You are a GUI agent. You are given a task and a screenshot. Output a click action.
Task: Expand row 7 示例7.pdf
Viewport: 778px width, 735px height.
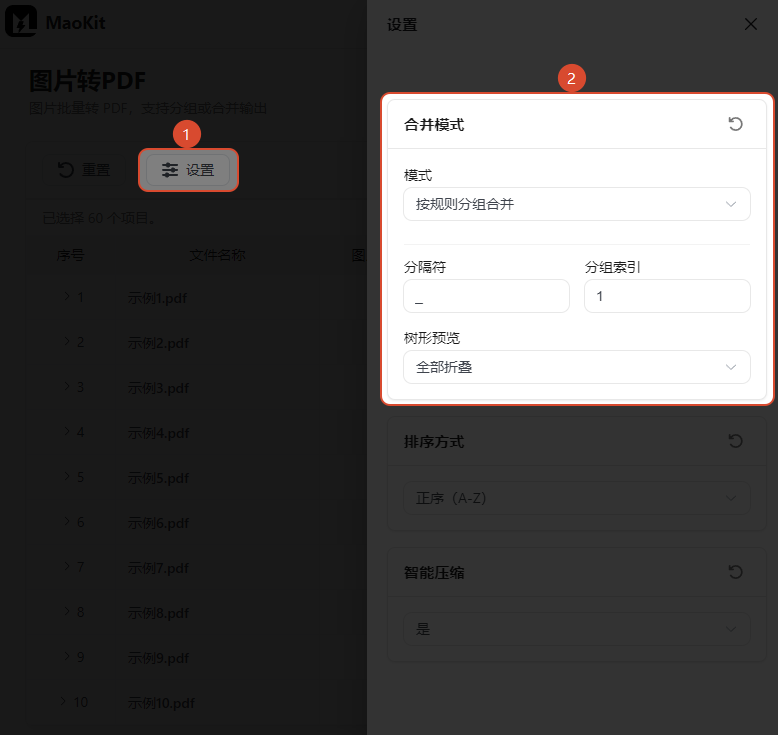click(66, 566)
